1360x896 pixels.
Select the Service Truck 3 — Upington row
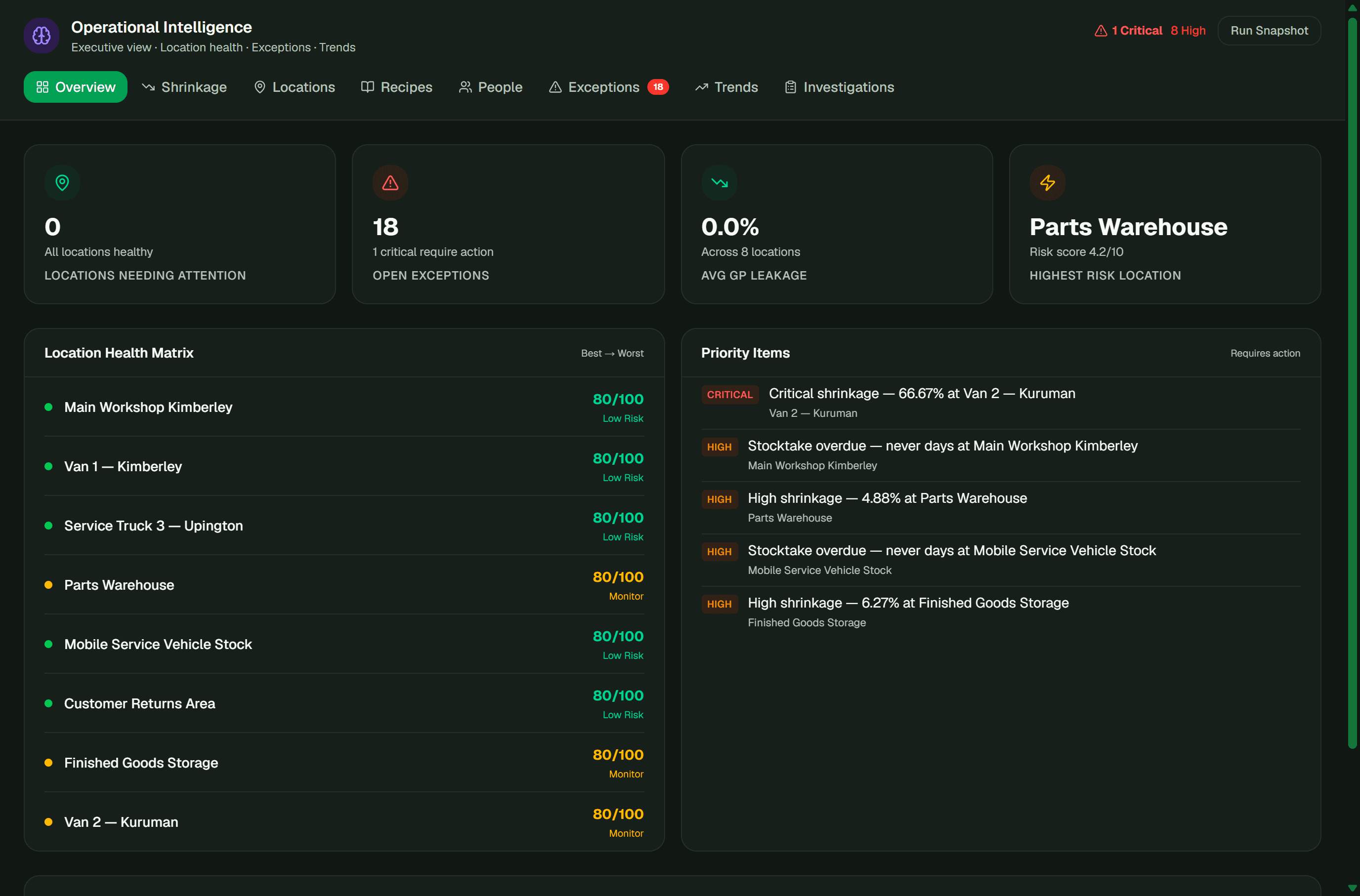[x=344, y=525]
